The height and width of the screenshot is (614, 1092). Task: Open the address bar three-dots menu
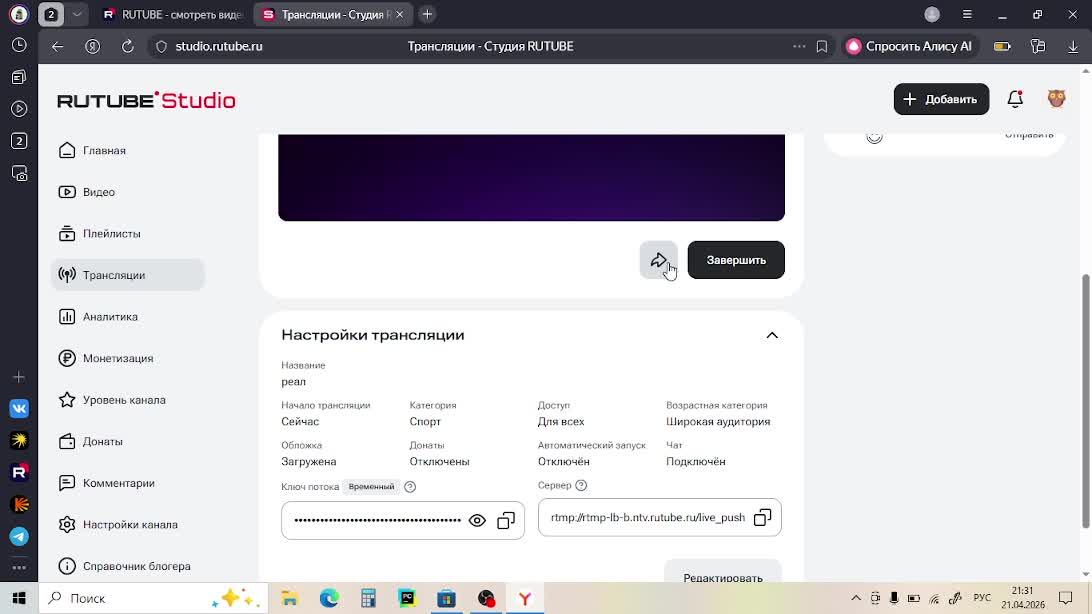(799, 47)
